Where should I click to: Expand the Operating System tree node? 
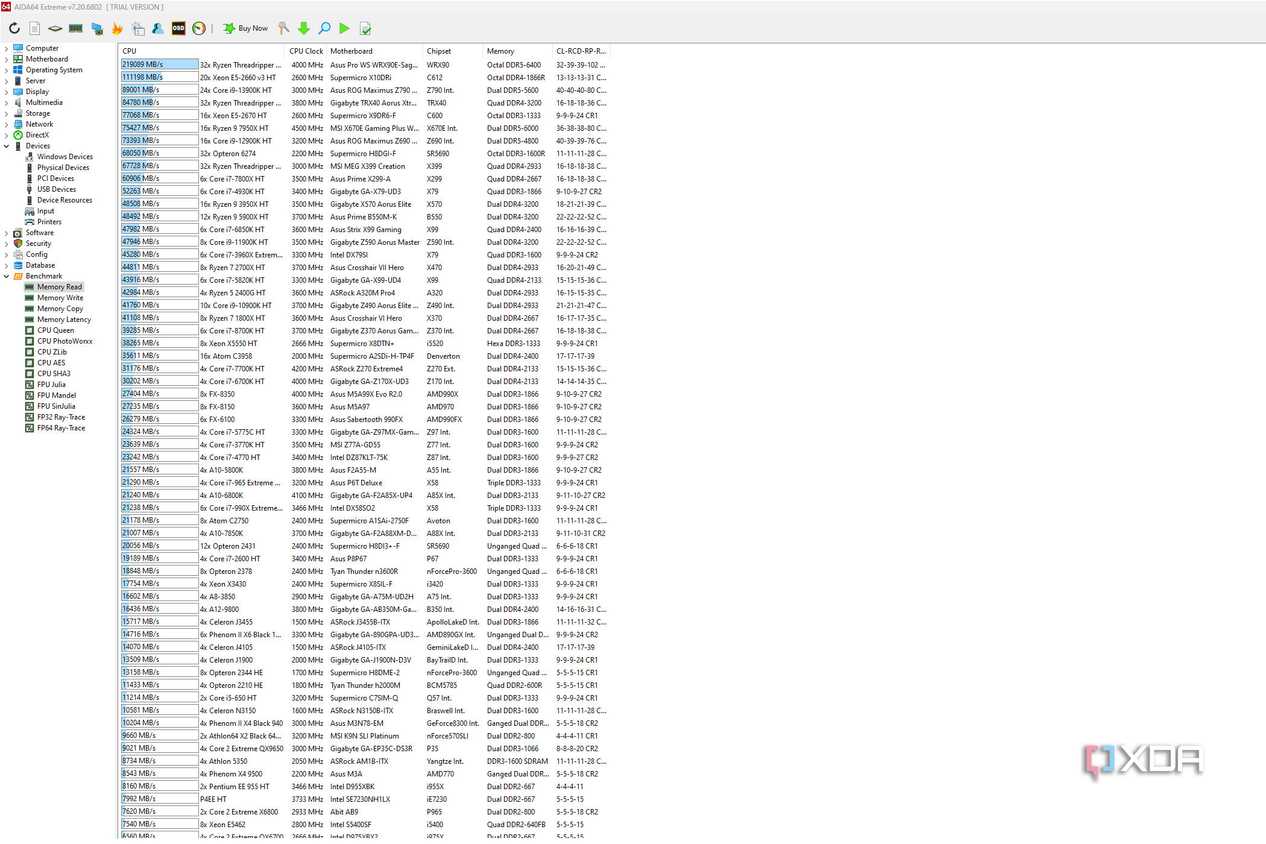point(6,70)
